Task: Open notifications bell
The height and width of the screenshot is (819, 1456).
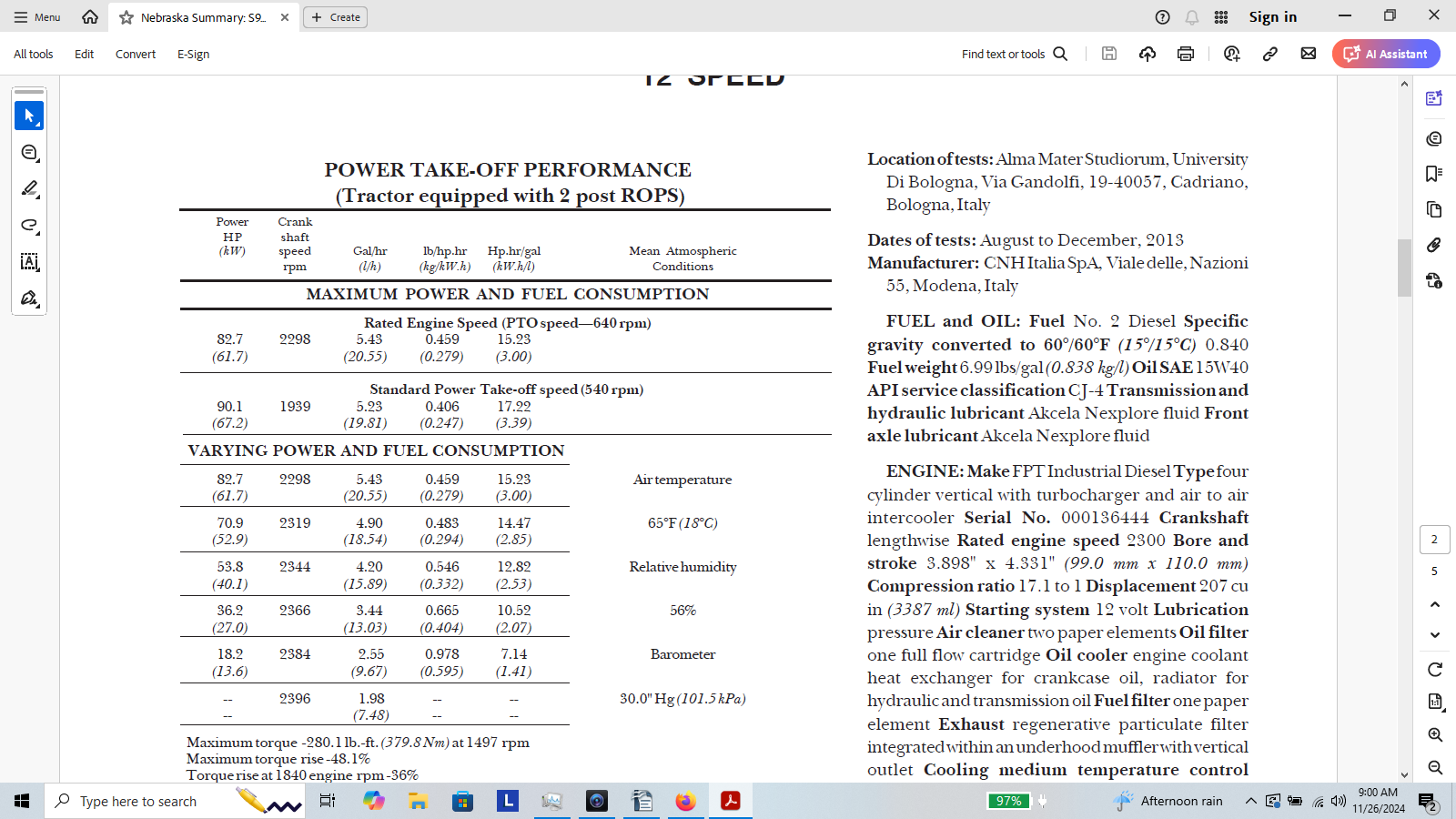Action: pos(1191,17)
